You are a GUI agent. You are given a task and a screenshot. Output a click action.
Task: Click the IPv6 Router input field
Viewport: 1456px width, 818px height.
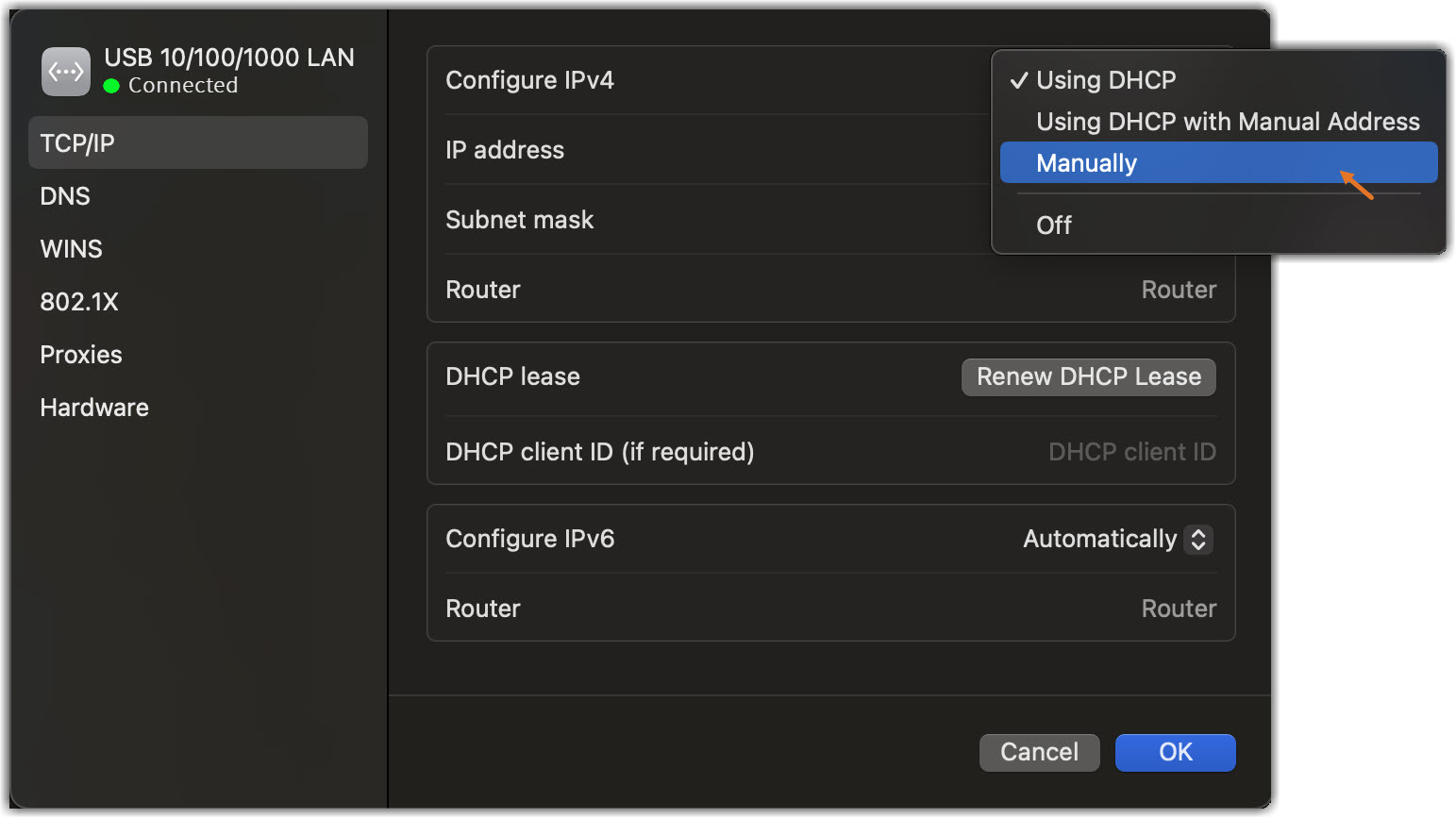pos(1178,609)
